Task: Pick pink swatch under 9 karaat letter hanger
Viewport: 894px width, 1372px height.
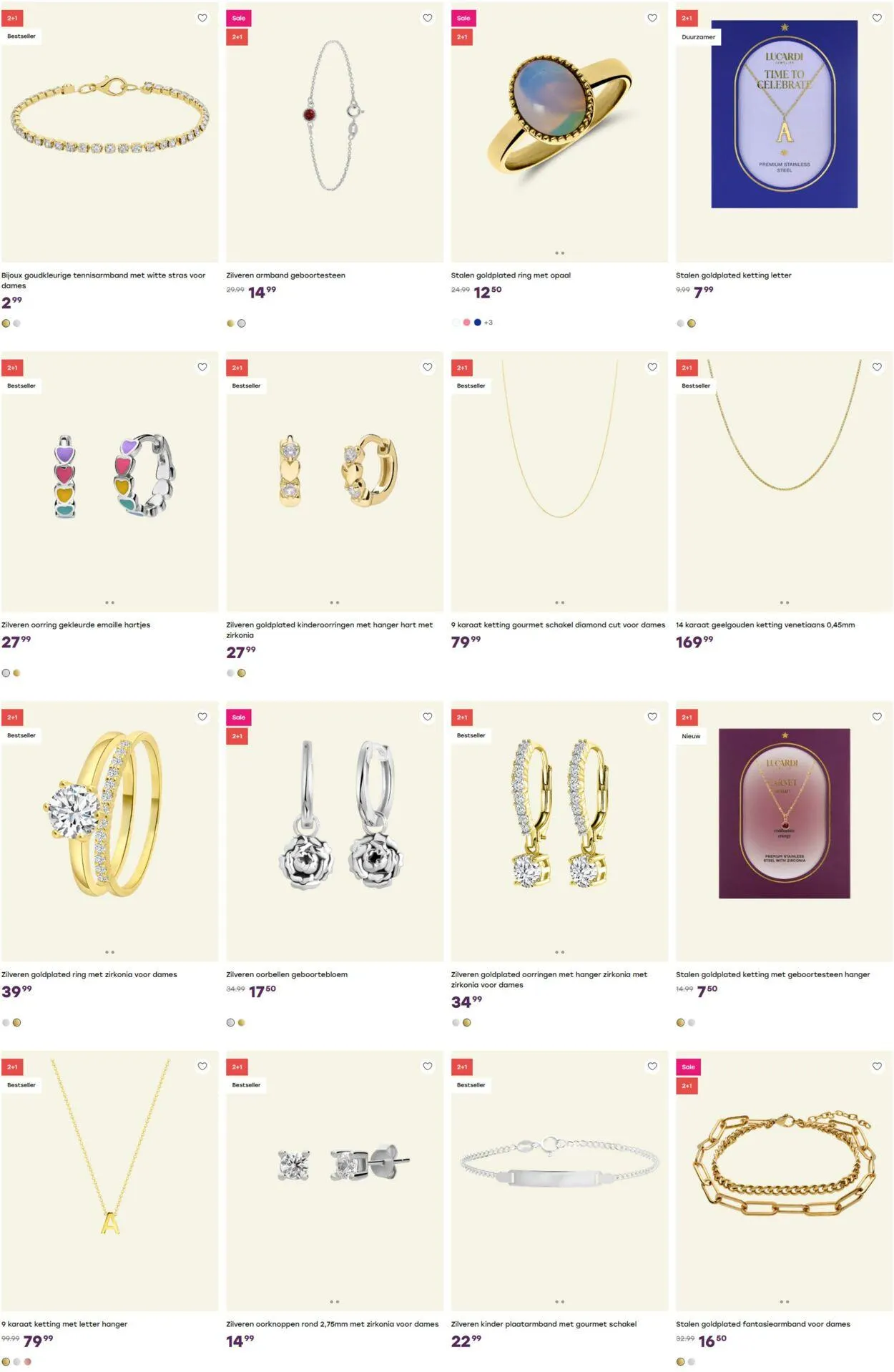Action: coord(28,1361)
